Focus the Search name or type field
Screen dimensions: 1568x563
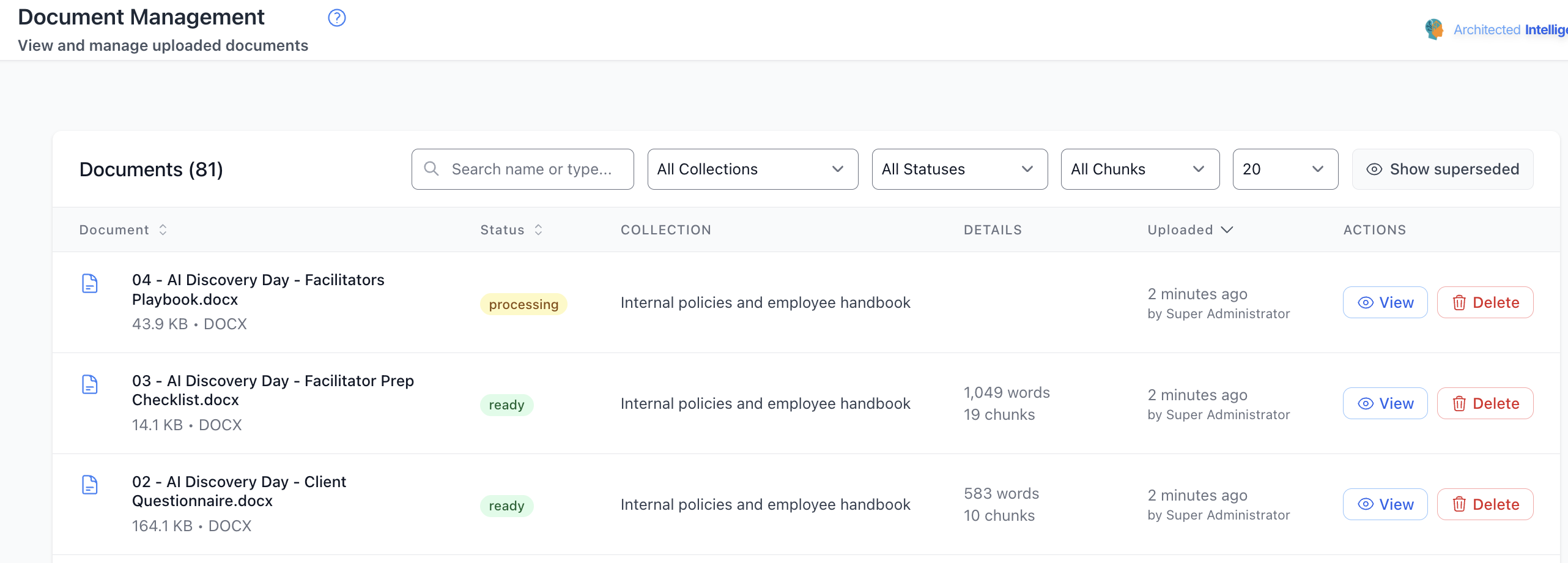pos(532,169)
